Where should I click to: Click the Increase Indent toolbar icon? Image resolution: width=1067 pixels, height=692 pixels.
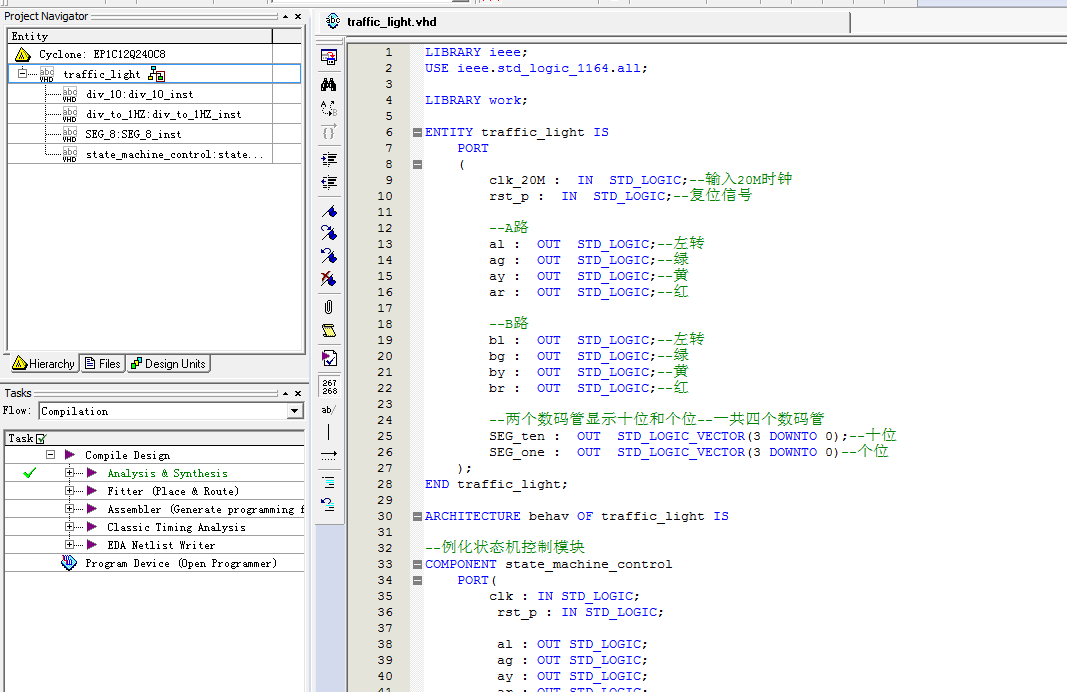(x=328, y=159)
